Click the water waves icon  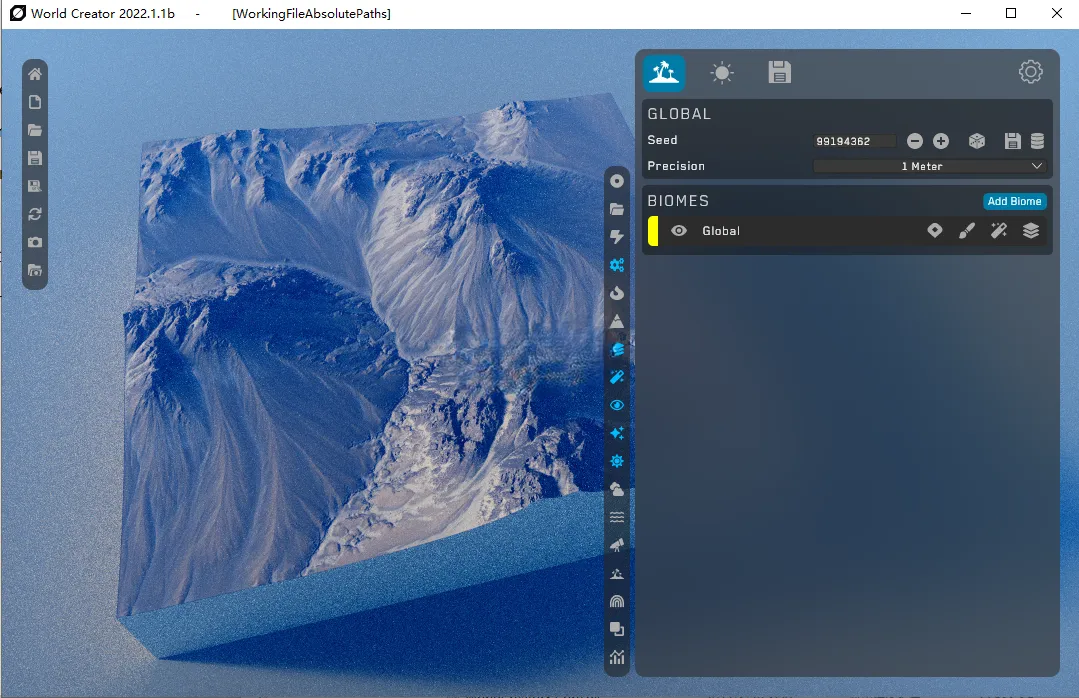(617, 517)
